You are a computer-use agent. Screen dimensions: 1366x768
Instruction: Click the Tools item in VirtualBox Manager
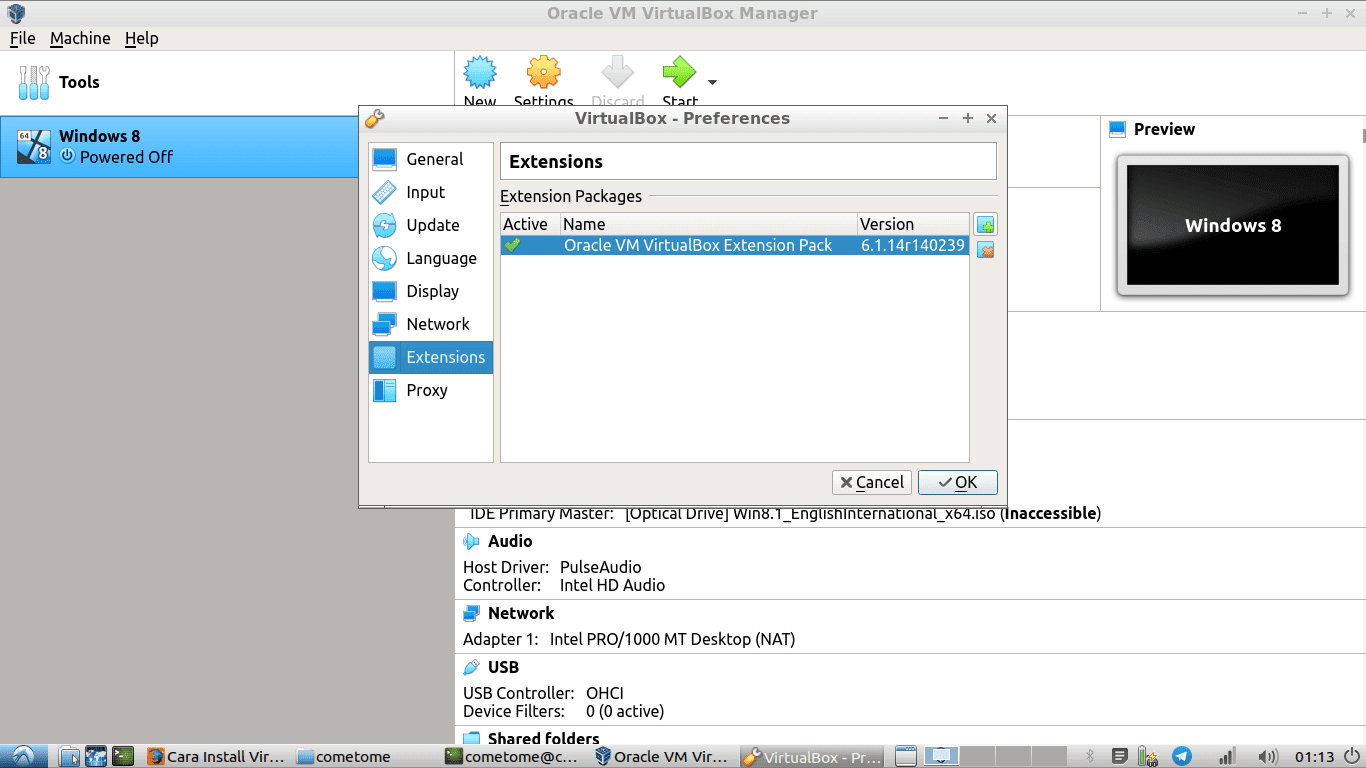227,82
